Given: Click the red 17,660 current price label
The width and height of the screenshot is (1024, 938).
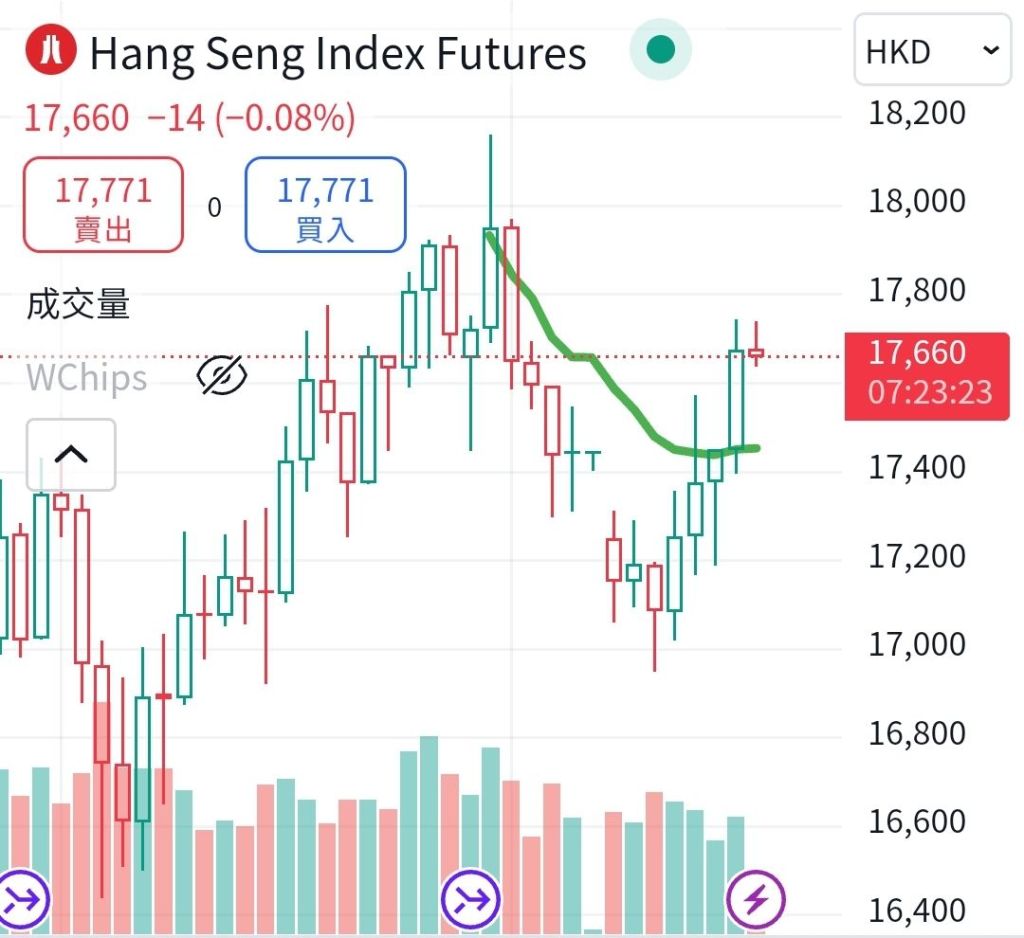Looking at the screenshot, I should tap(917, 353).
